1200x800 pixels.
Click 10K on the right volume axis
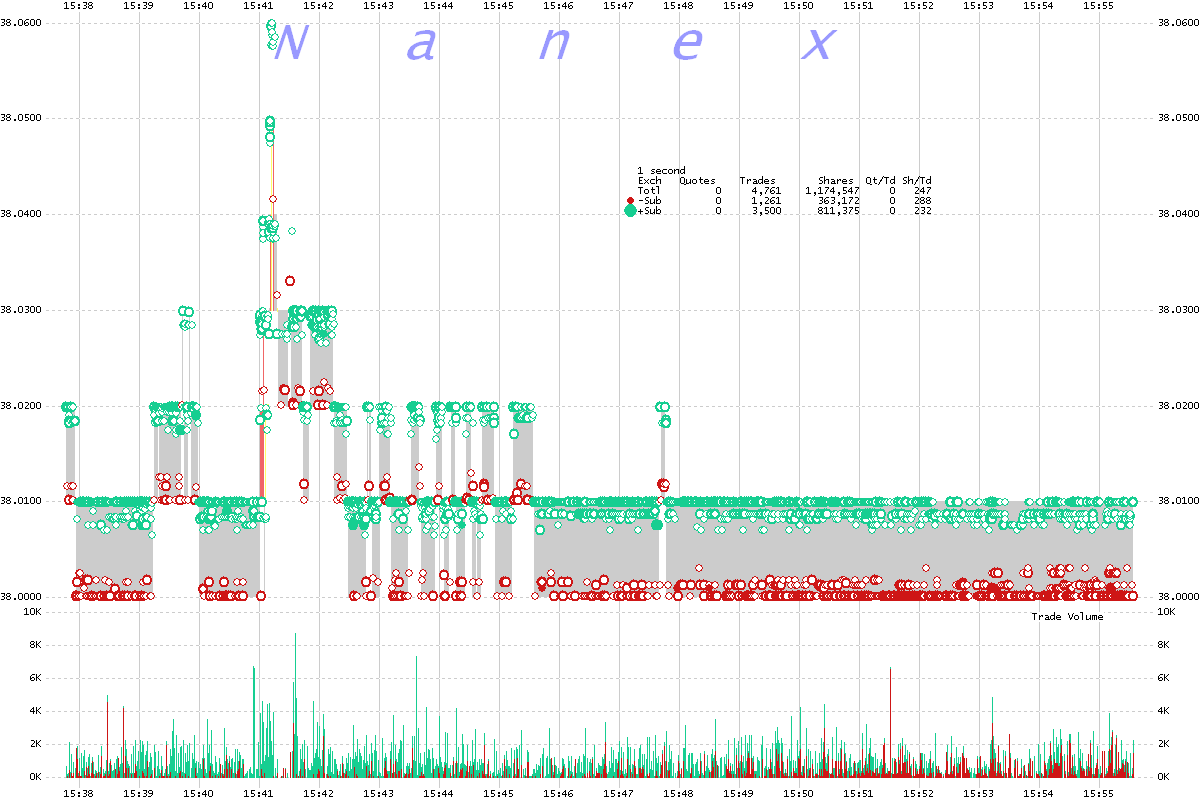pos(1165,612)
